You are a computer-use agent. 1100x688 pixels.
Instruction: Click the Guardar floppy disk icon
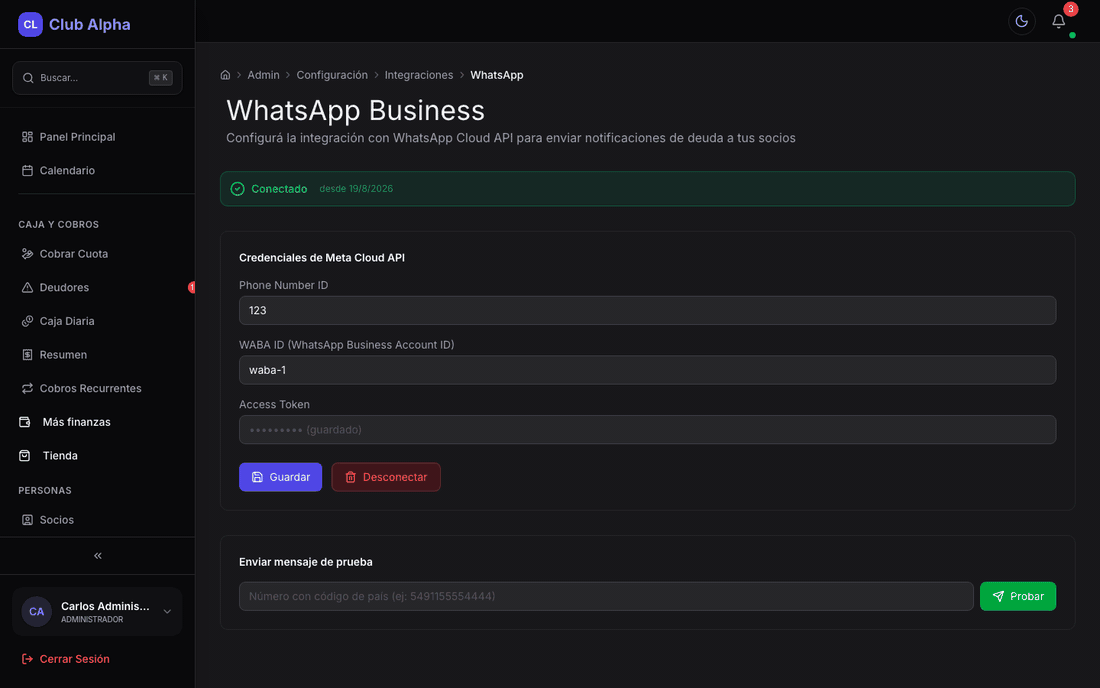pyautogui.click(x=257, y=477)
